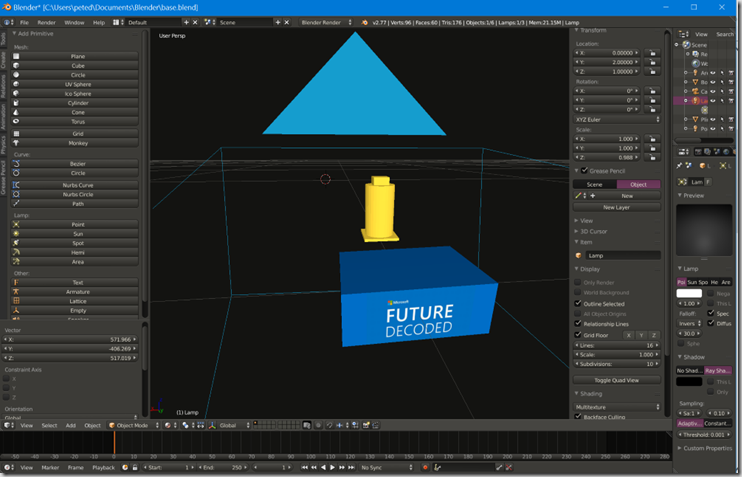Add a Cube mesh primitive

(74, 66)
